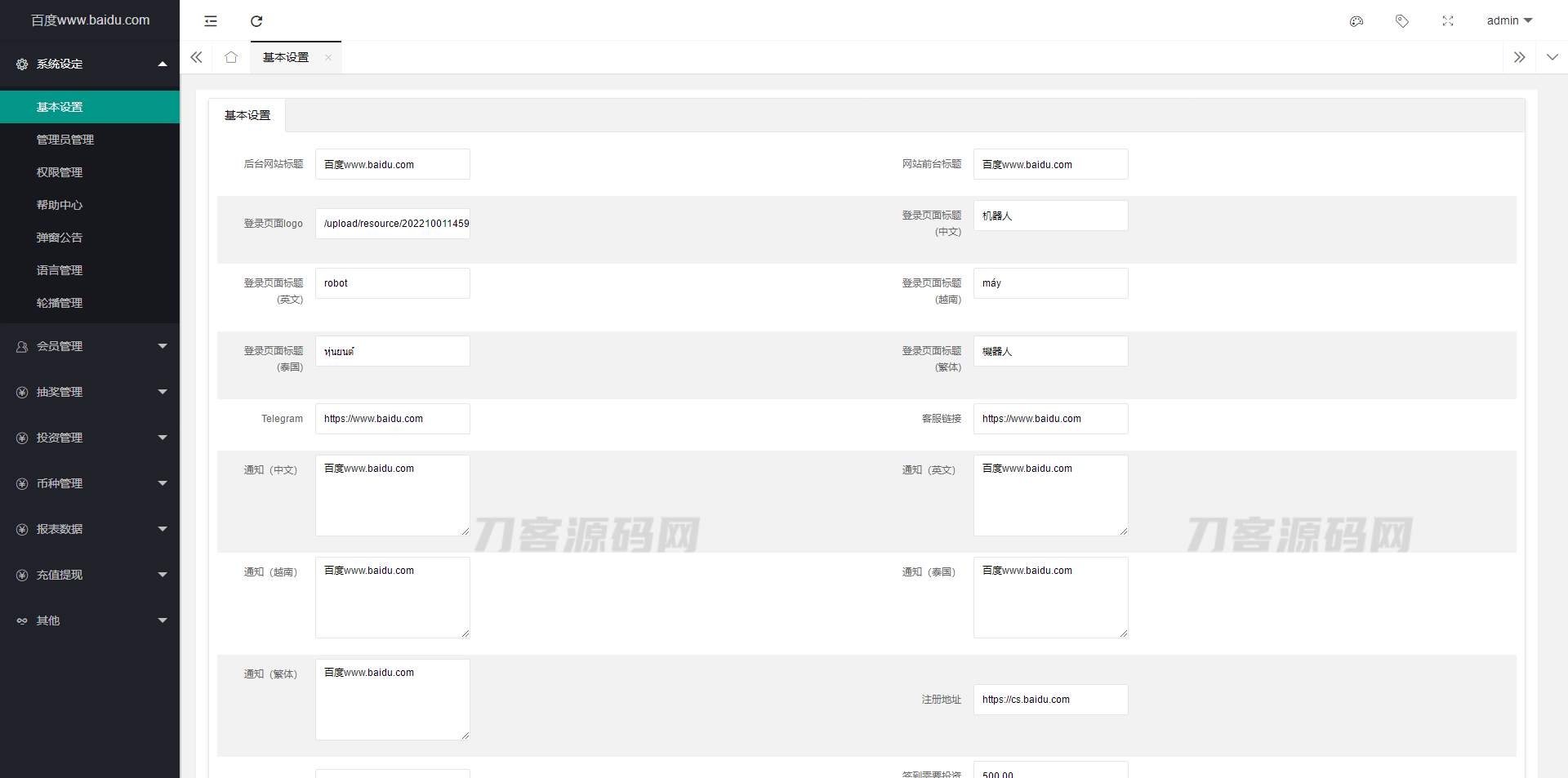1568x778 pixels.
Task: Open 弹窗公告 sidebar link
Action: 60,238
